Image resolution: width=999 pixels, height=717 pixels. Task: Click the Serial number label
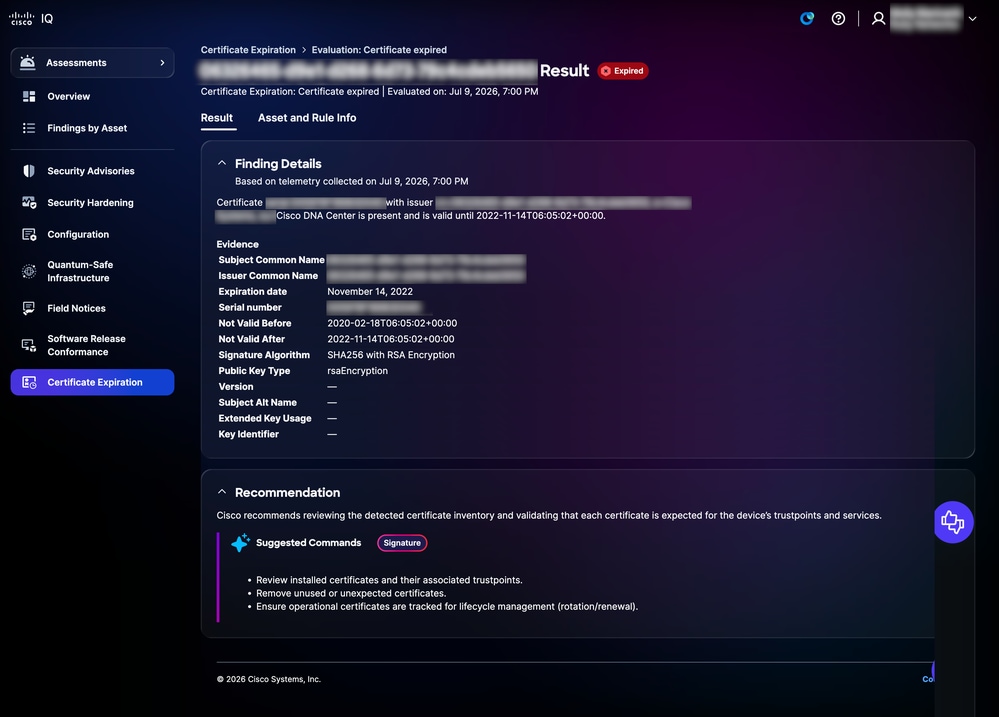point(250,308)
